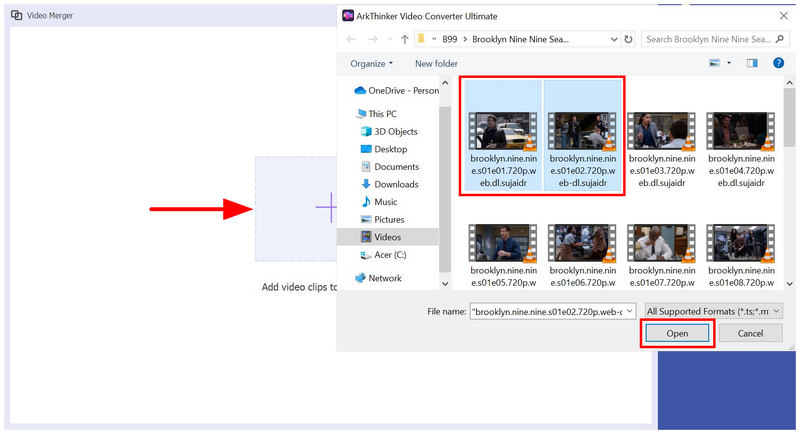Image resolution: width=800 pixels, height=434 pixels.
Task: Close the file dialog
Action: [784, 16]
